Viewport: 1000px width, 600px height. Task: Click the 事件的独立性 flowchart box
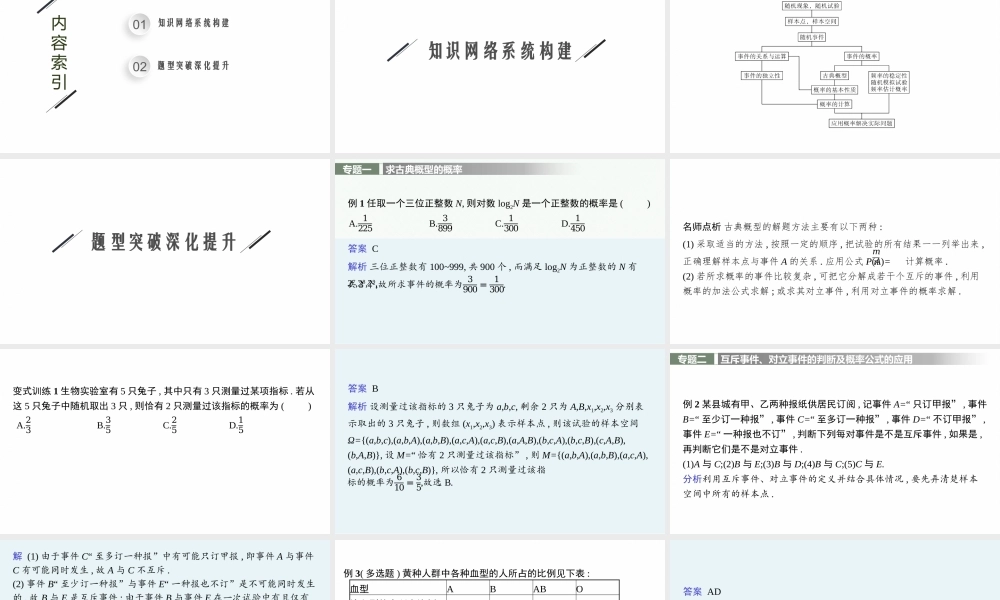click(x=763, y=76)
